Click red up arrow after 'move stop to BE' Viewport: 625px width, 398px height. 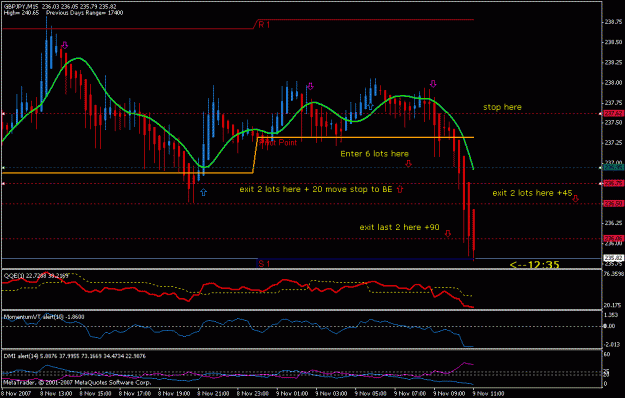[x=400, y=189]
